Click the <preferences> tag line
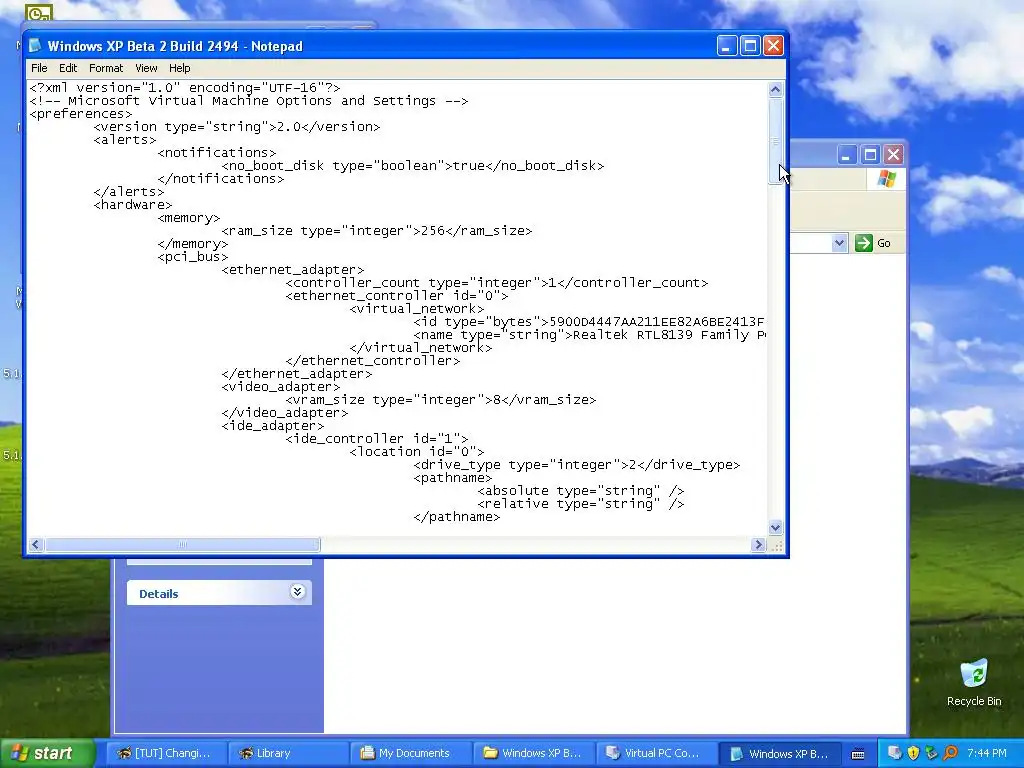1024x768 pixels. 81,114
